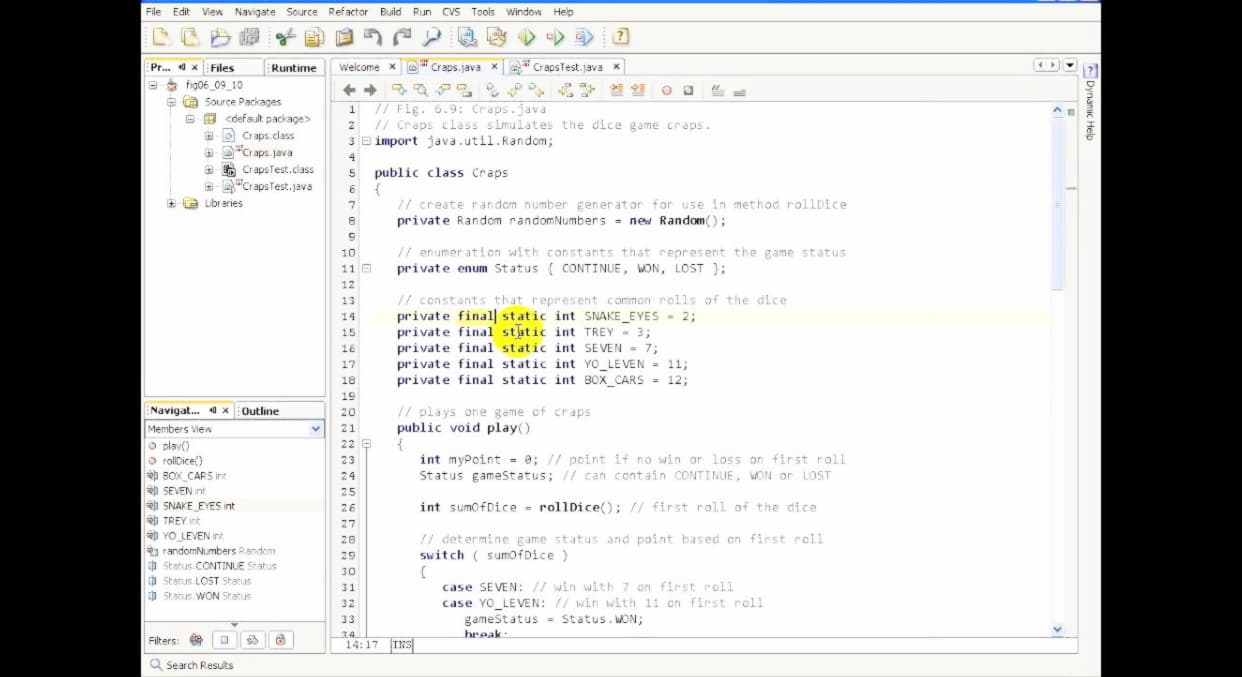Click the Copy icon in toolbar
The image size is (1242, 677).
314,37
